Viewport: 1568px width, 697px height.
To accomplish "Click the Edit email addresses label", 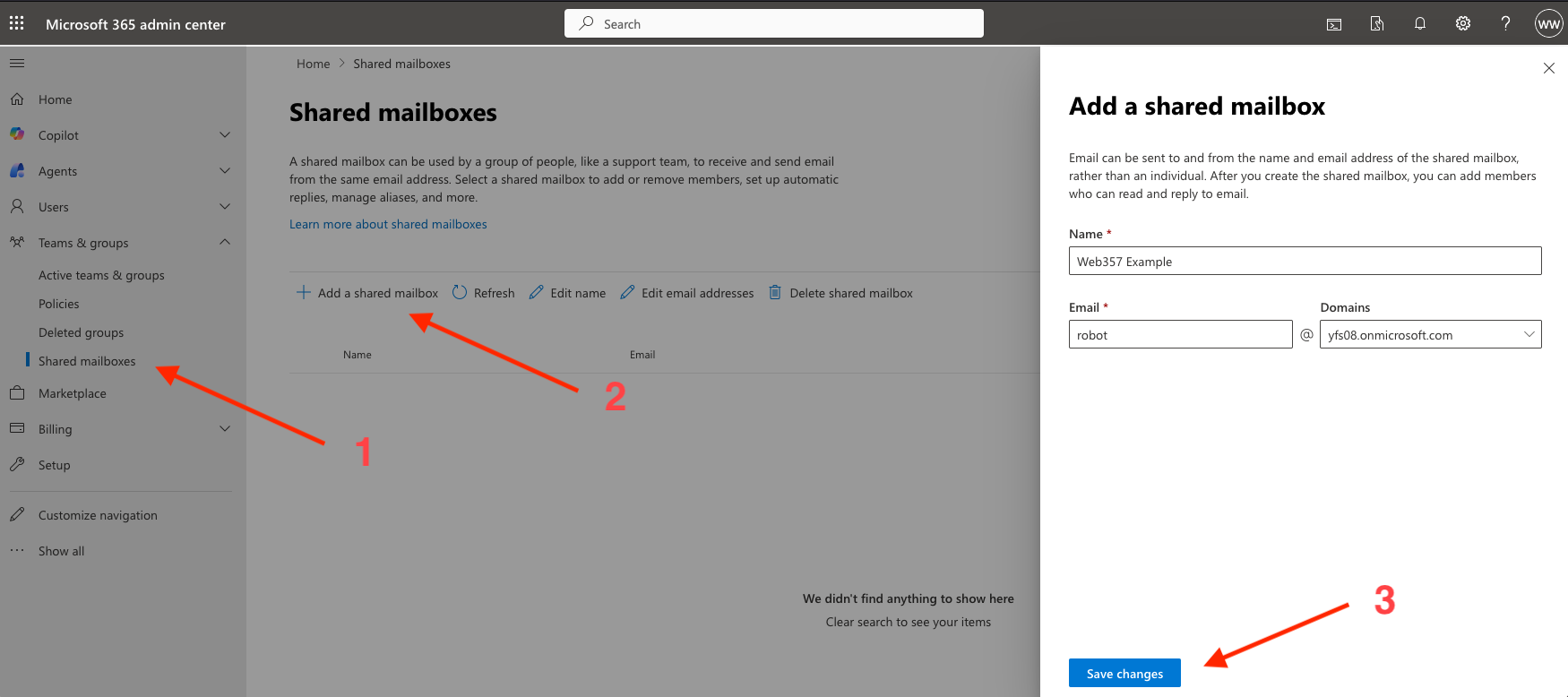I will 698,293.
